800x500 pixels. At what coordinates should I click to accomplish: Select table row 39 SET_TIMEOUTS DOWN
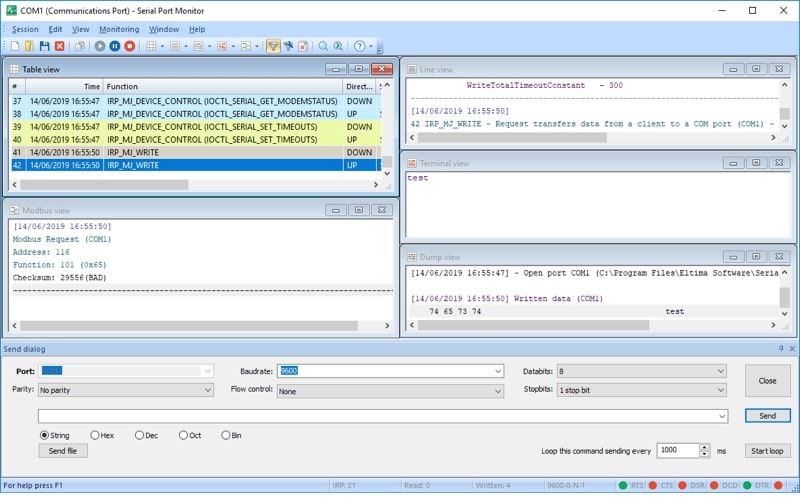[196, 127]
